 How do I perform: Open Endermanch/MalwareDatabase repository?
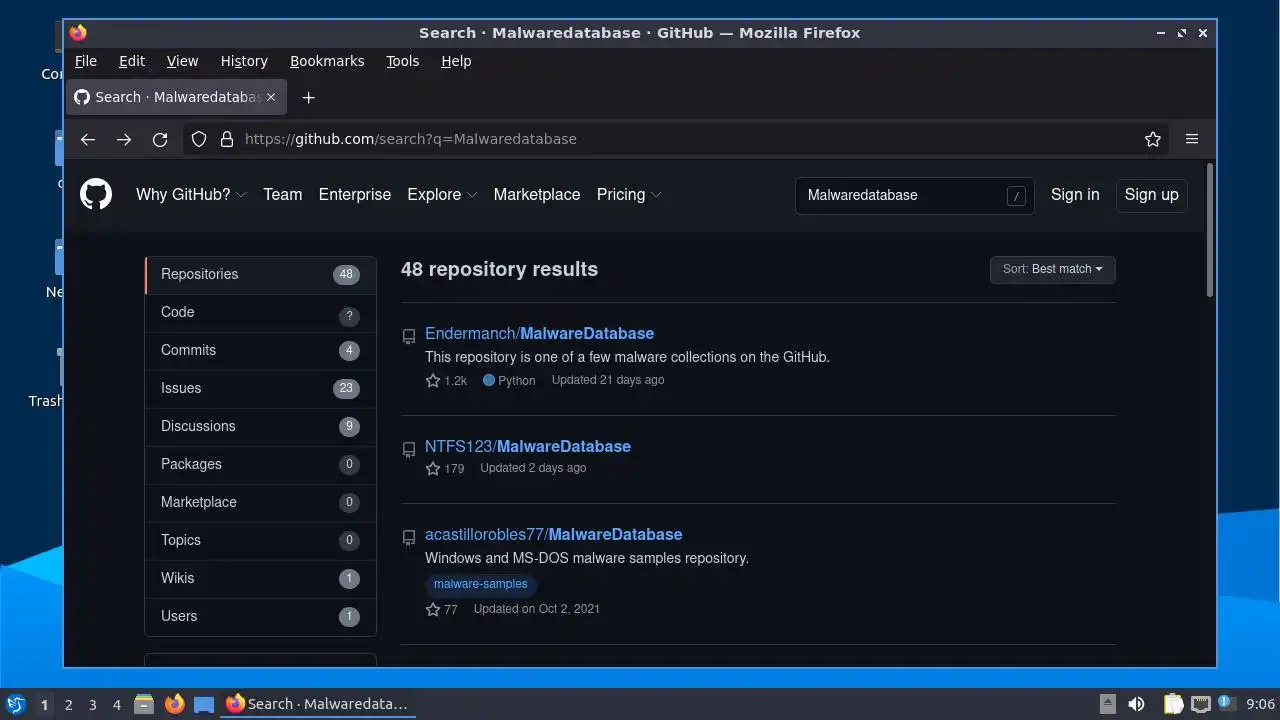point(539,334)
